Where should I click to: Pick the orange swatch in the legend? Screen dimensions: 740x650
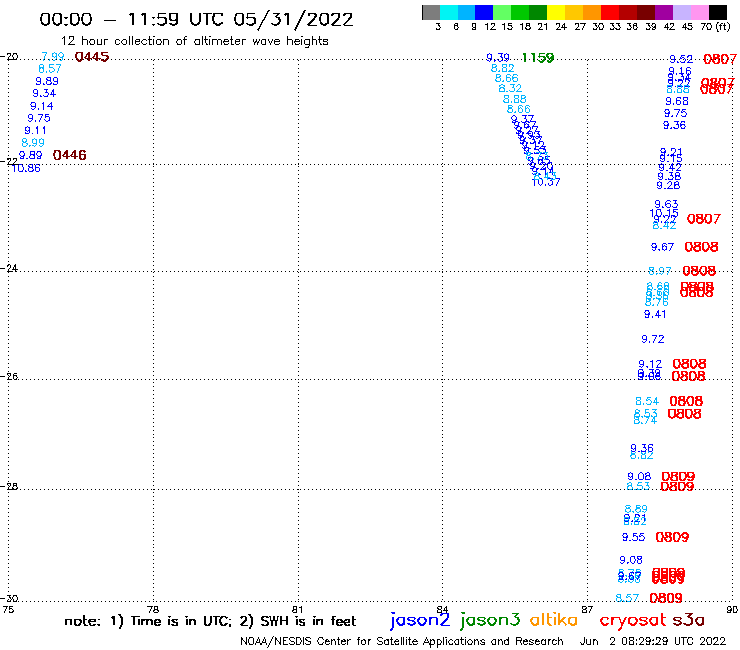coord(592,12)
